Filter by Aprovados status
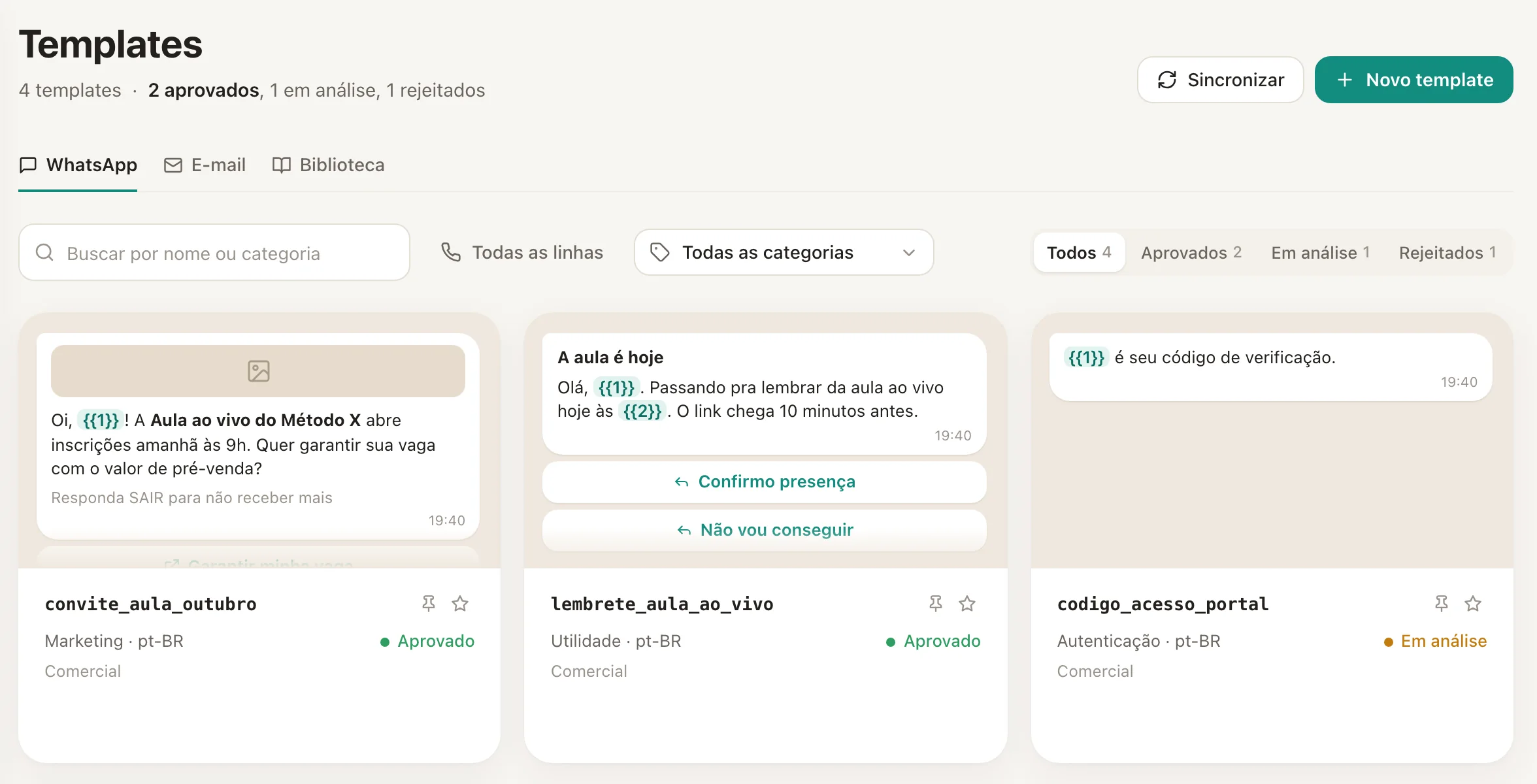Viewport: 1537px width, 784px height. tap(1191, 252)
